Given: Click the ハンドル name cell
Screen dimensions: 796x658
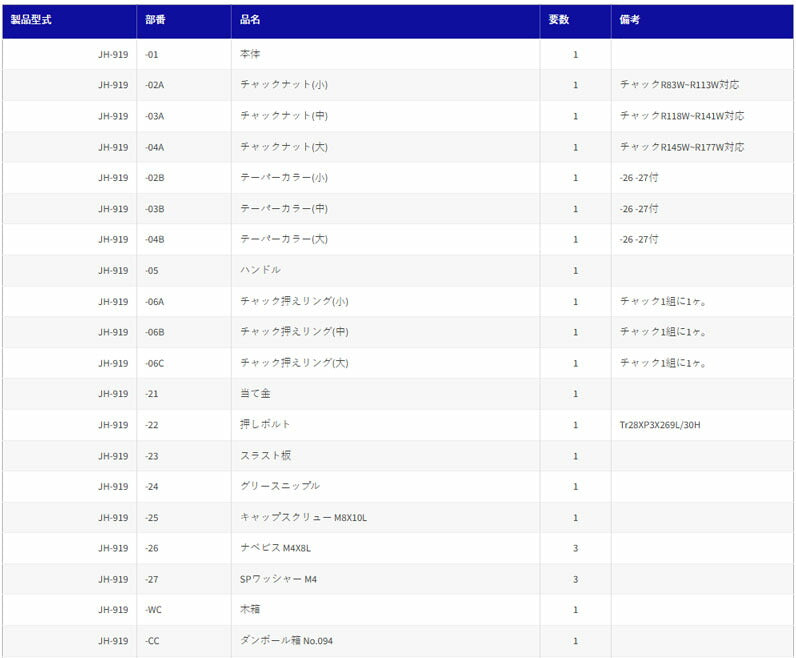Looking at the screenshot, I should tap(385, 271).
